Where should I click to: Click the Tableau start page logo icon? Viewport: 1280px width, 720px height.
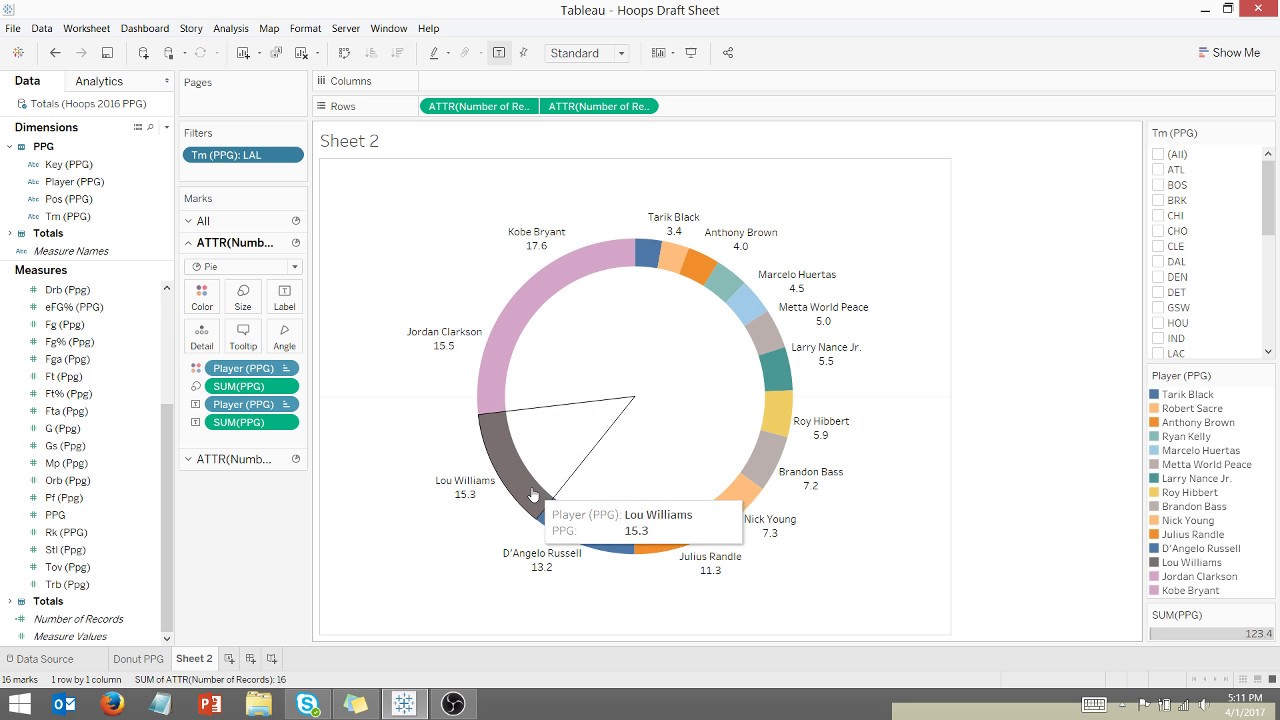pos(18,53)
